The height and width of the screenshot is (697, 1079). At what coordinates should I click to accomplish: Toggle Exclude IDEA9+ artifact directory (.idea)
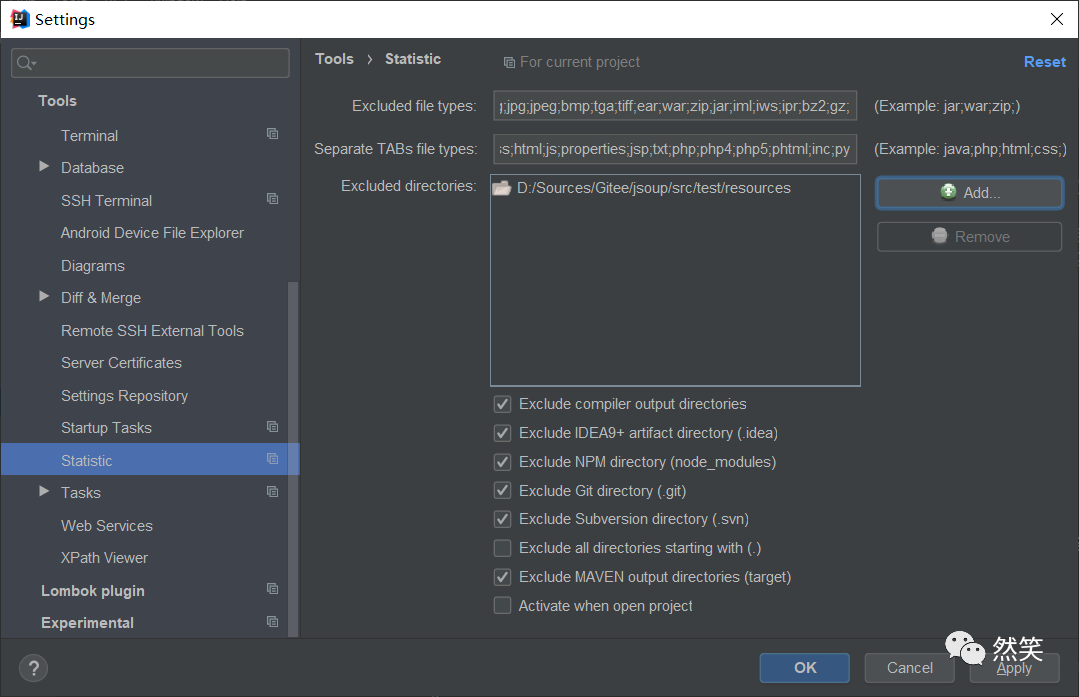[x=502, y=433]
